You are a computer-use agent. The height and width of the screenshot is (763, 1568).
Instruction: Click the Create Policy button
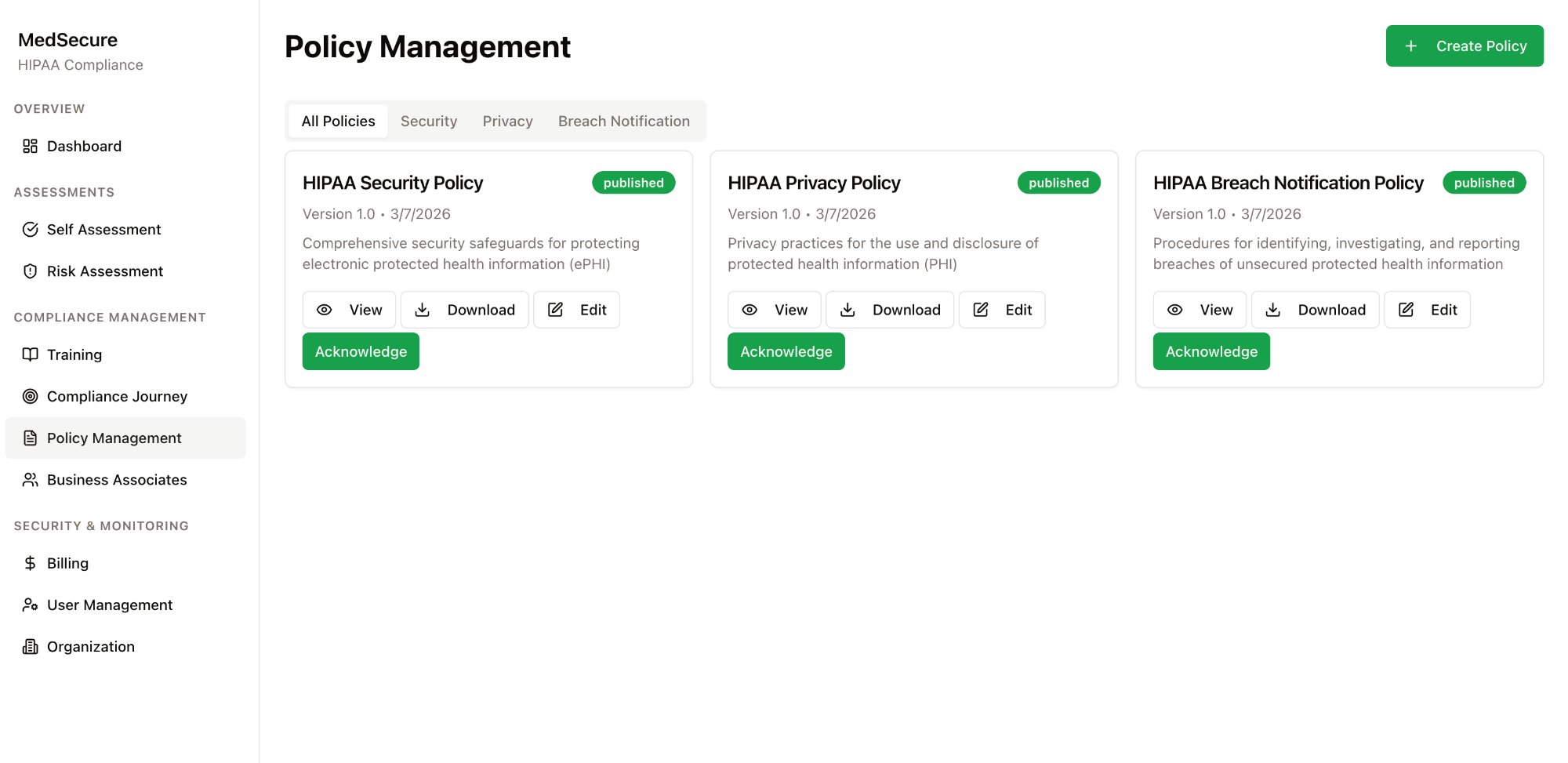click(x=1465, y=45)
